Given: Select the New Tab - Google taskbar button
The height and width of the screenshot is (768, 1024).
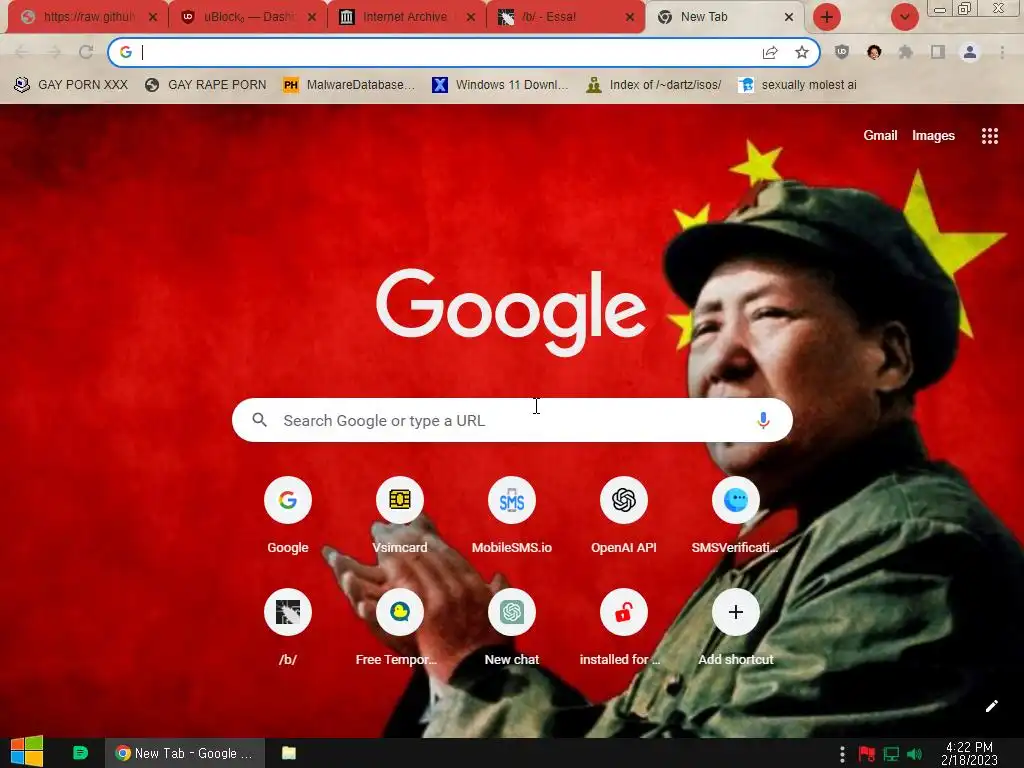Looking at the screenshot, I should pyautogui.click(x=185, y=753).
